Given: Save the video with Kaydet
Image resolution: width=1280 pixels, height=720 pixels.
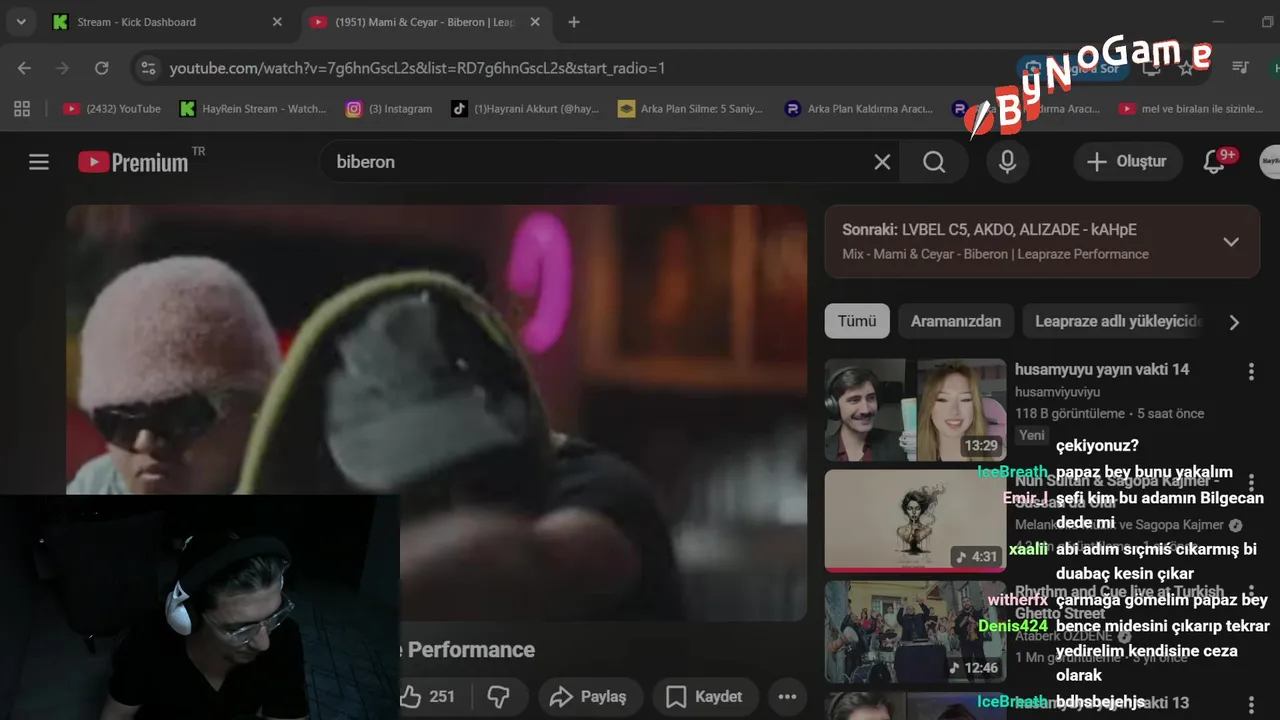Looking at the screenshot, I should [705, 697].
